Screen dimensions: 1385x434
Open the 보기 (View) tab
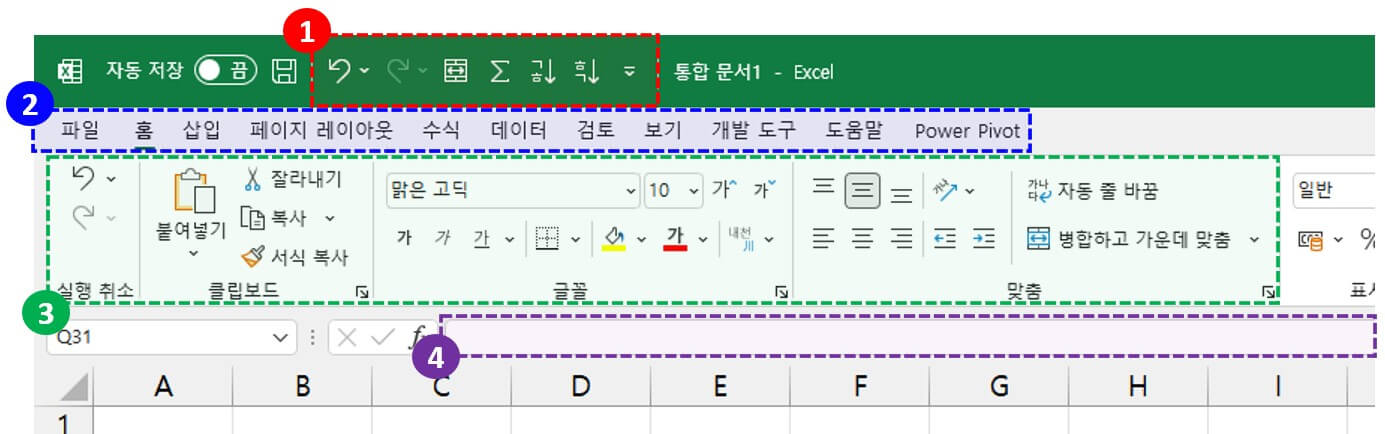663,130
